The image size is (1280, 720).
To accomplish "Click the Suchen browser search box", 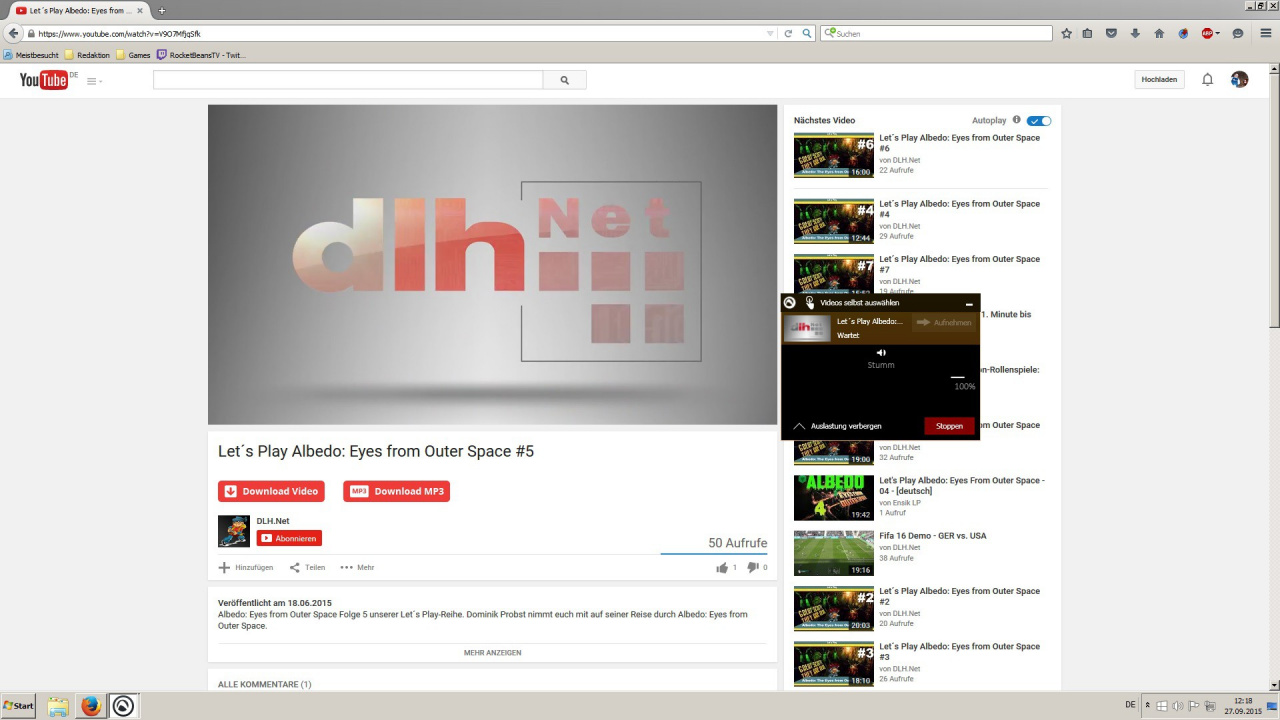I will coord(936,33).
